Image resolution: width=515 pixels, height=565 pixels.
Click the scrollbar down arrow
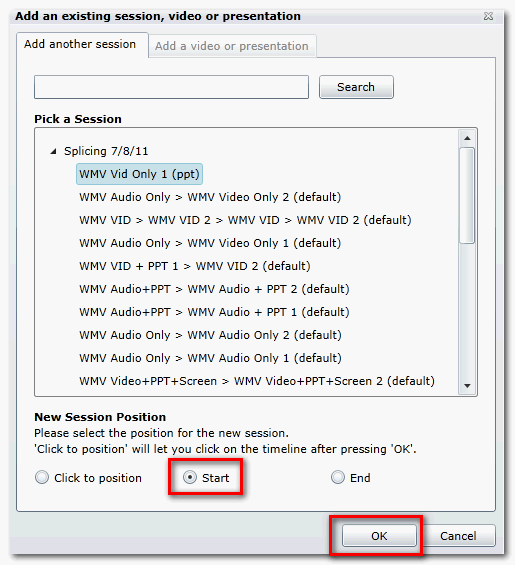click(467, 386)
